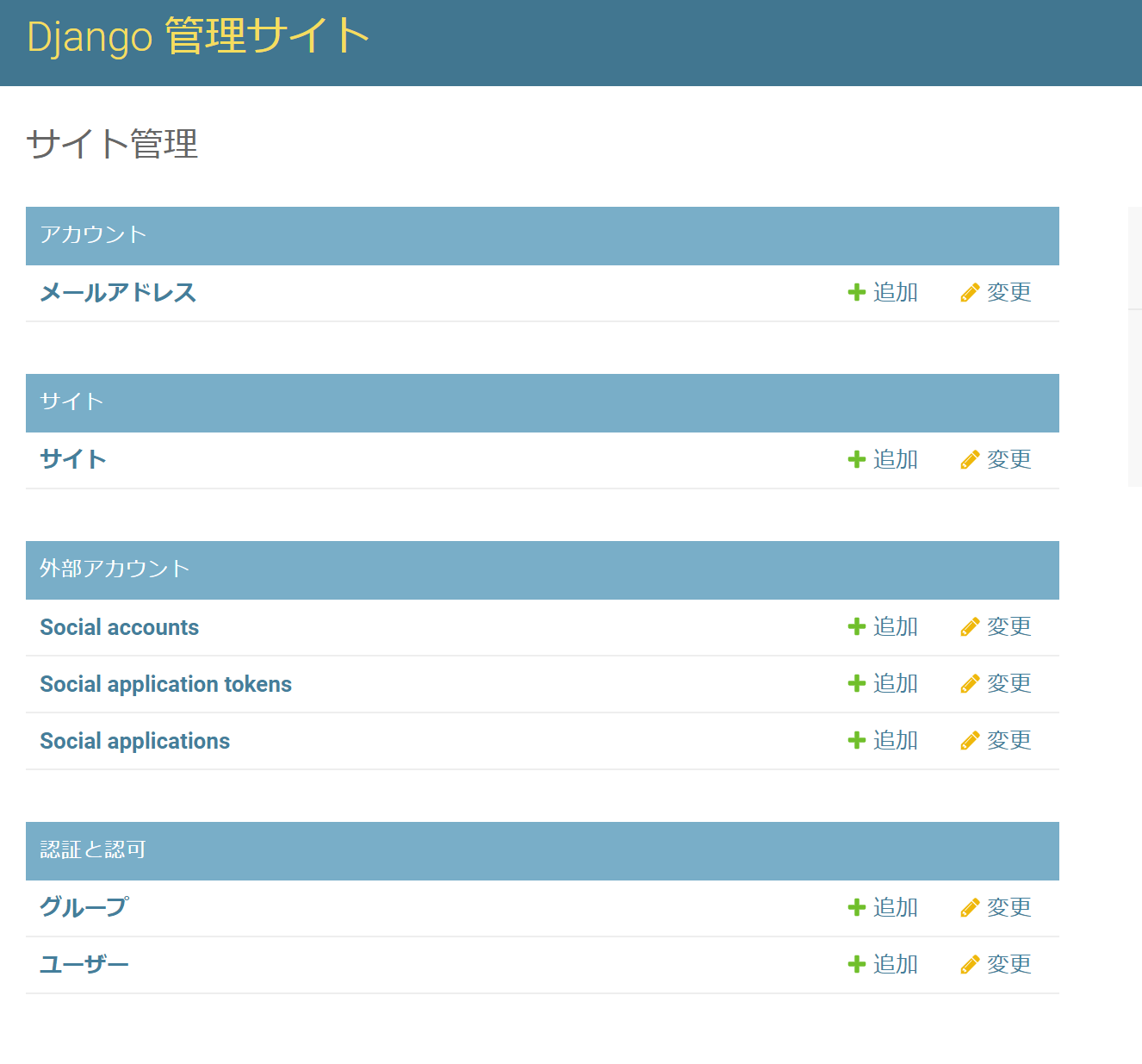Click the pencil icon in グループ row

click(970, 908)
